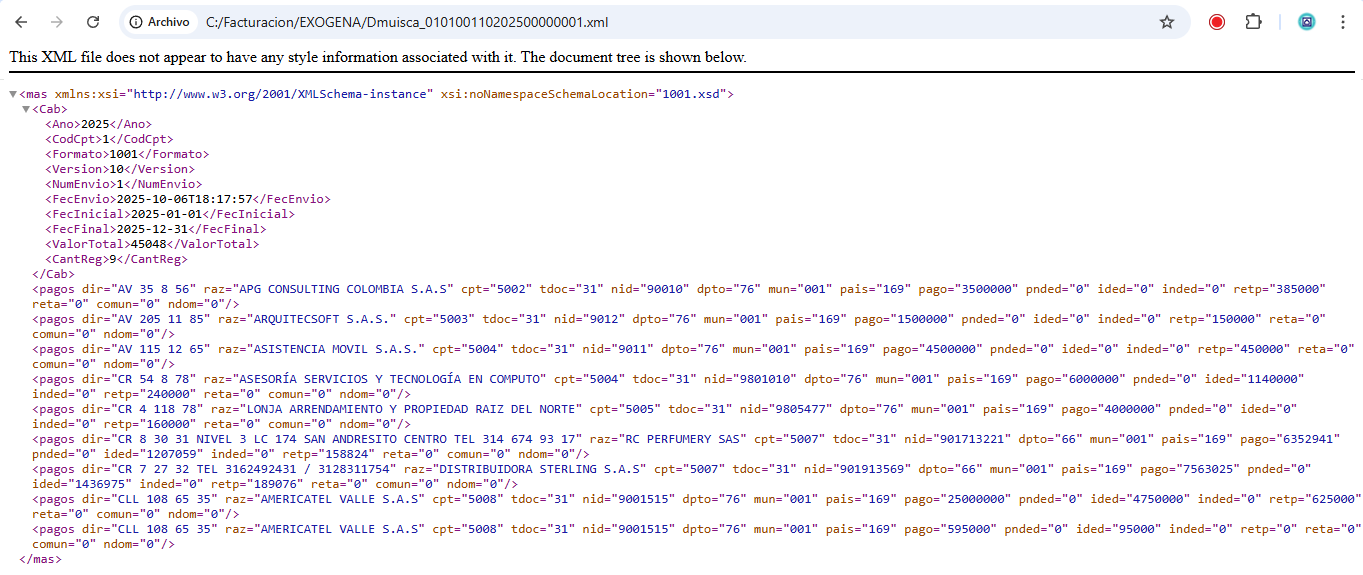Open the red record extension icon
1363x575 pixels.
1217,22
